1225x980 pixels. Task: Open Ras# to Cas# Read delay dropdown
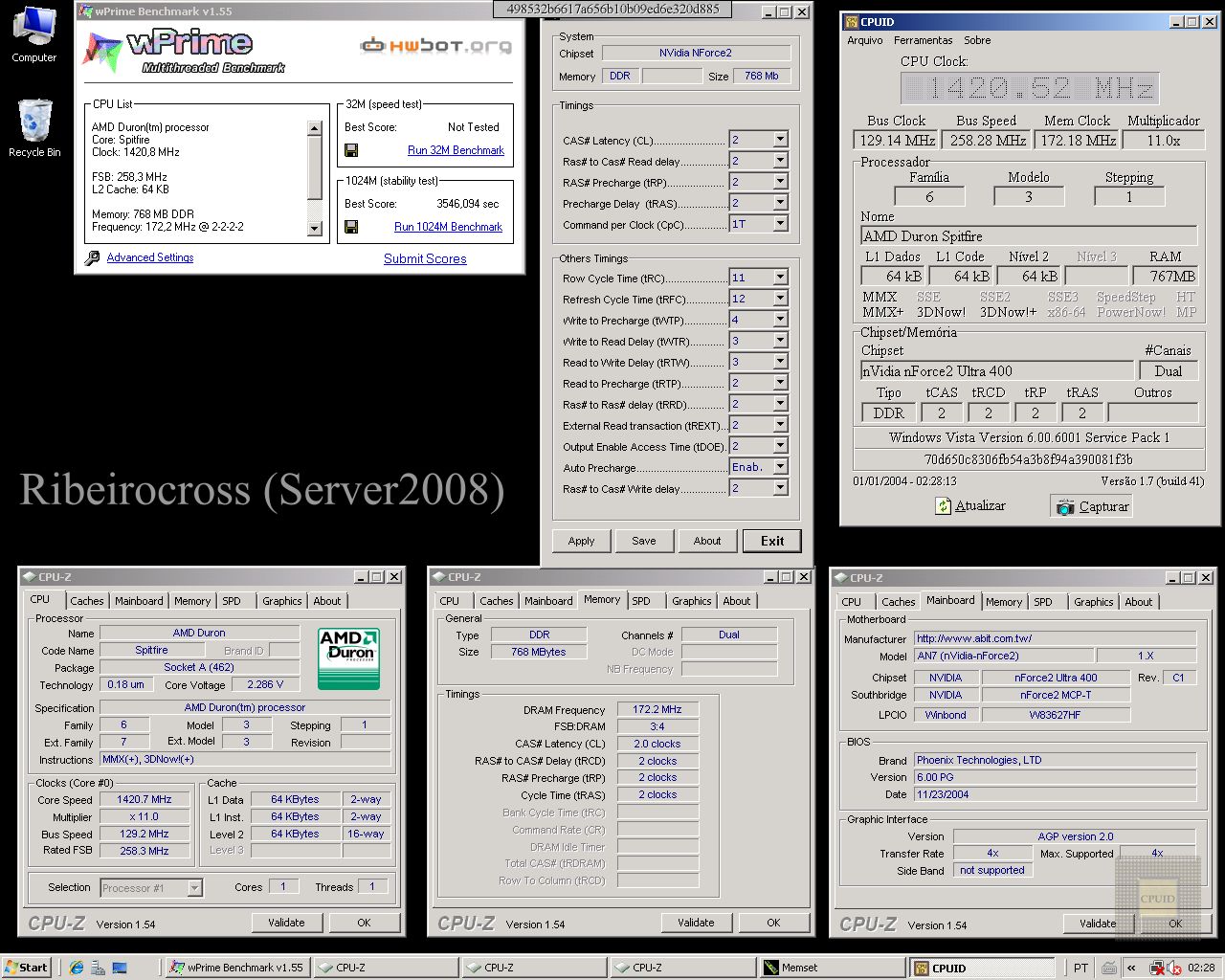coord(780,161)
